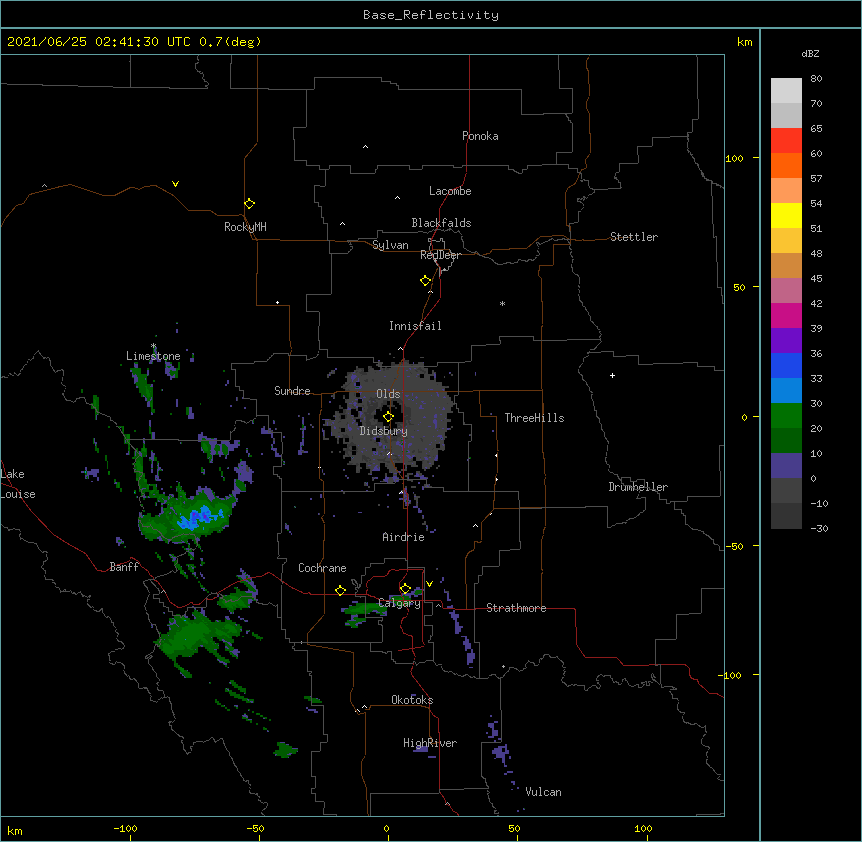This screenshot has width=862, height=842.
Task: Click the dBZ legend heading
Action: pos(810,53)
